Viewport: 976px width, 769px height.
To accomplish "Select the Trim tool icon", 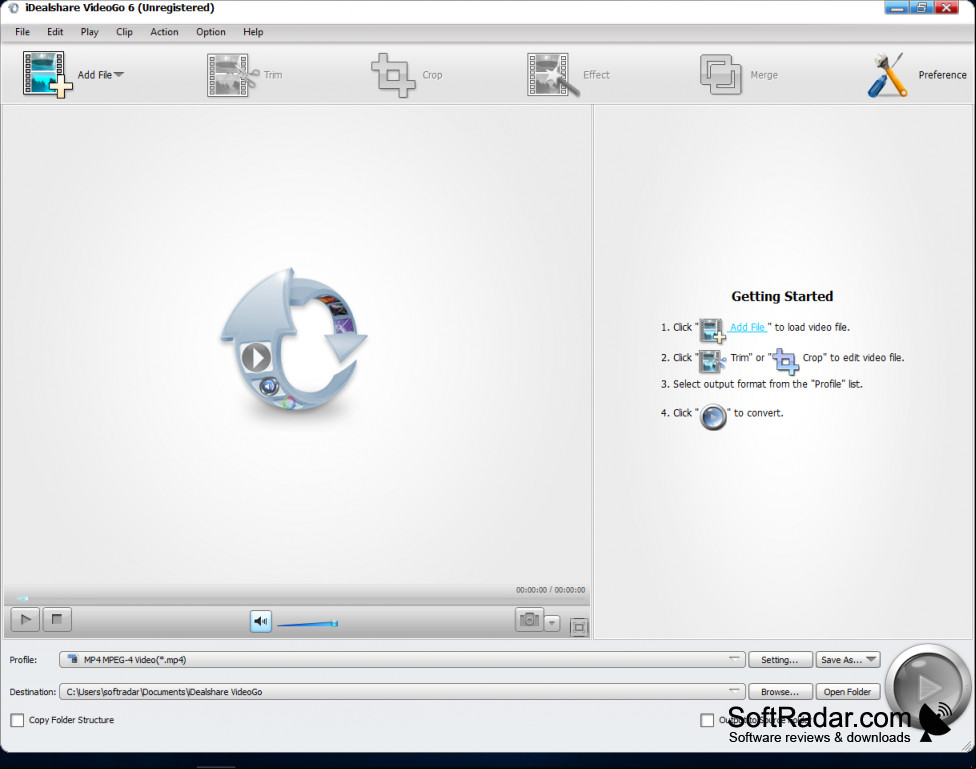I will tap(232, 75).
